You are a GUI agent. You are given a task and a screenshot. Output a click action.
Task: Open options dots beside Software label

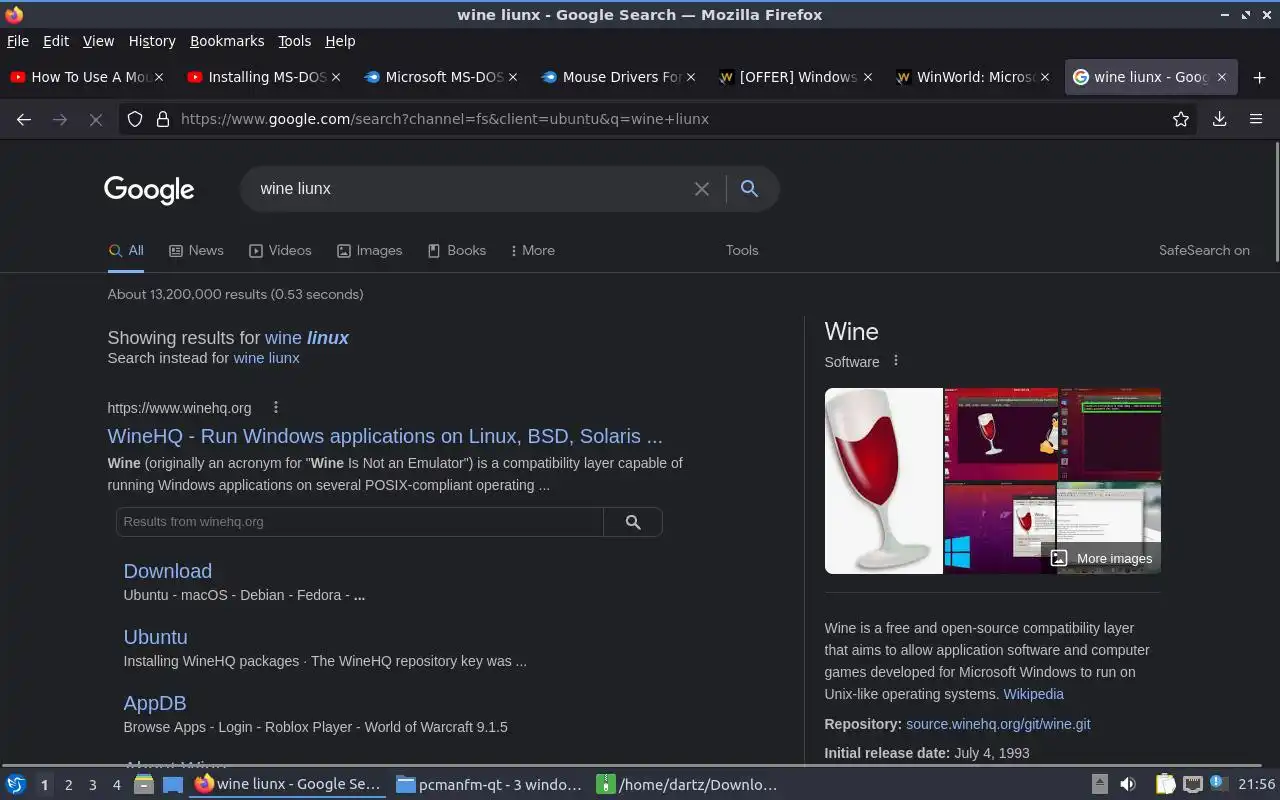click(x=896, y=361)
